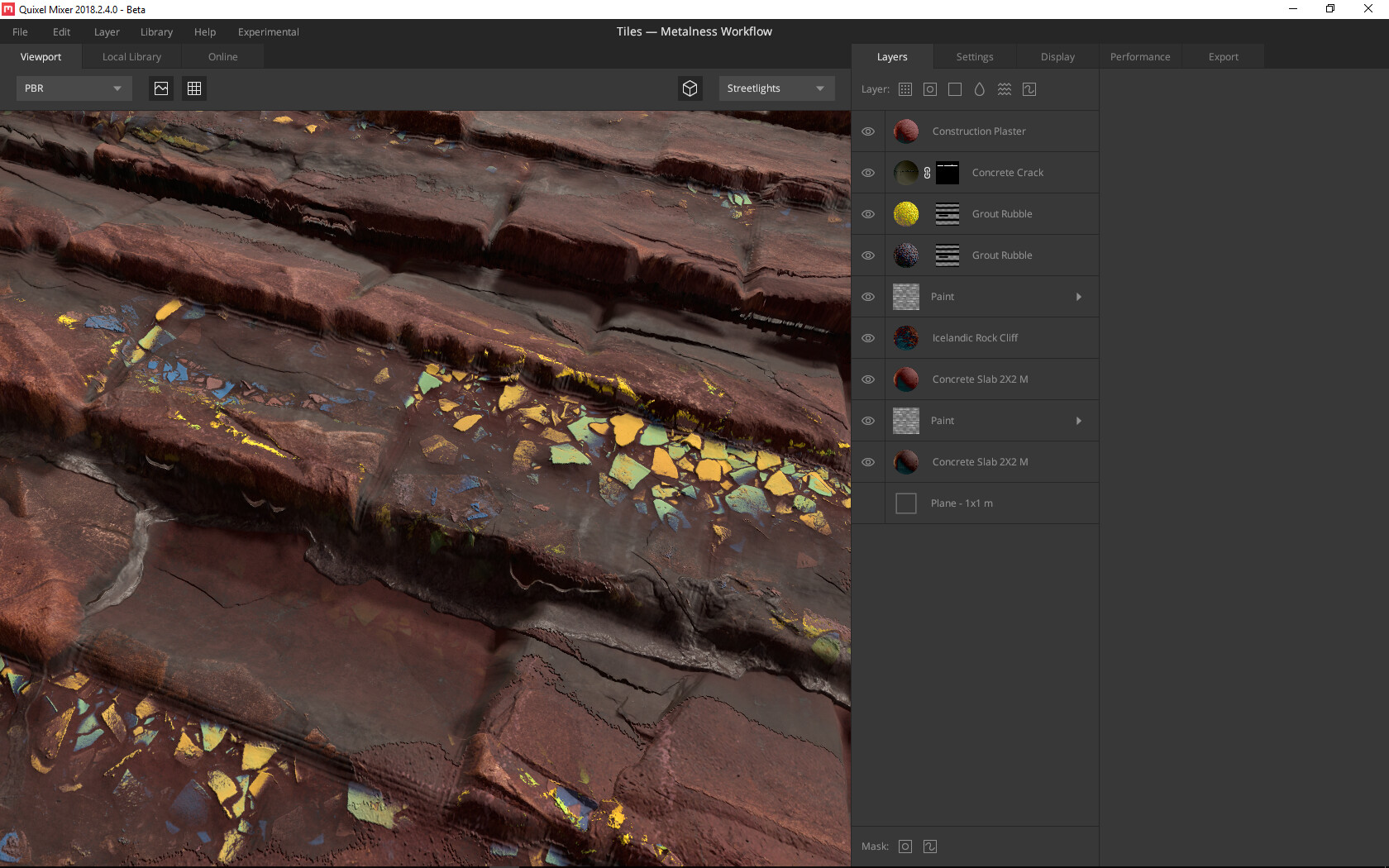The image size is (1389, 868).
Task: Open the 3D mesh selector icon in viewport
Action: 690,88
